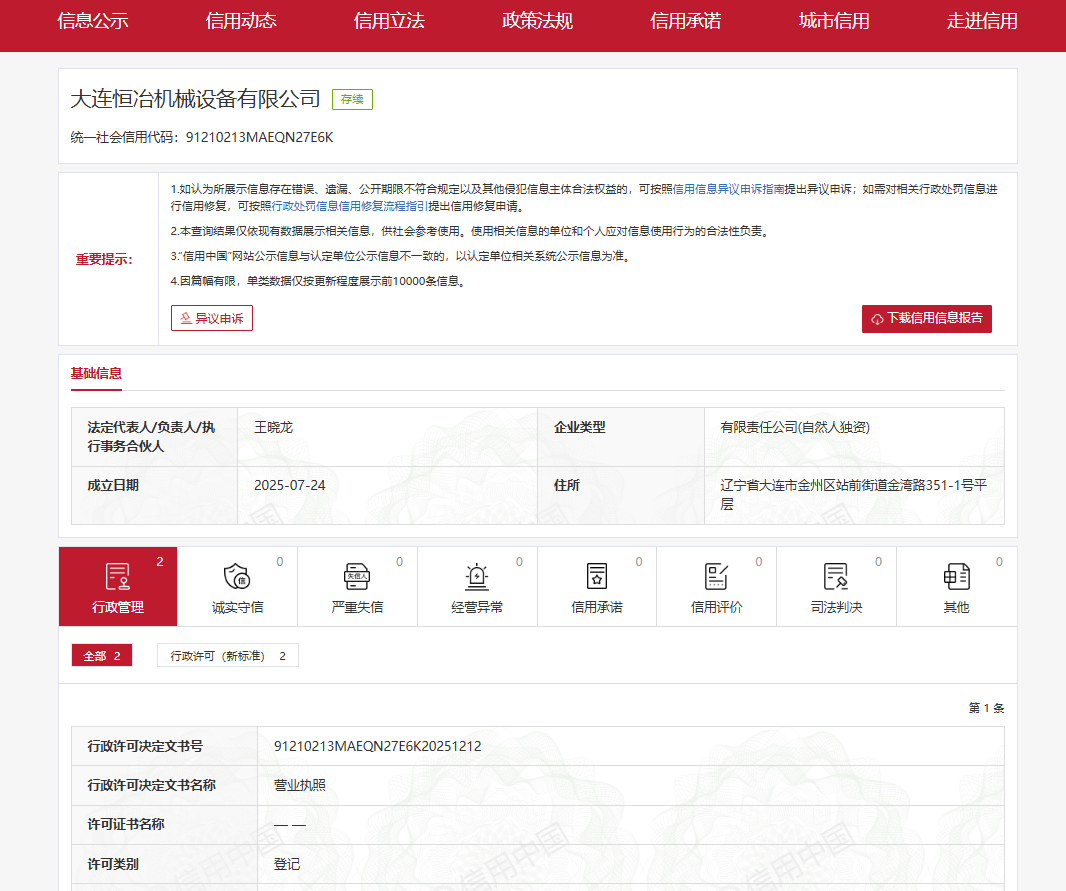Go to 信用动态 in the top menu
1066x891 pixels.
click(241, 21)
